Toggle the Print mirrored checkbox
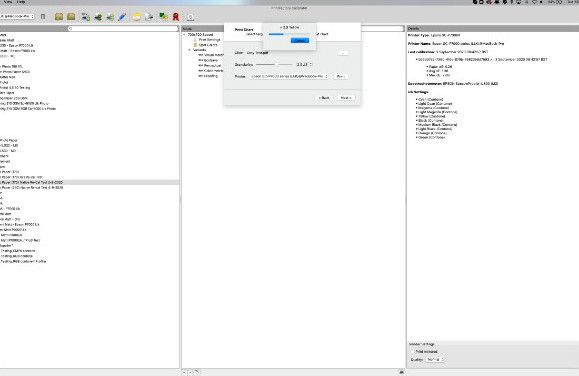The image size is (579, 376). (413, 352)
